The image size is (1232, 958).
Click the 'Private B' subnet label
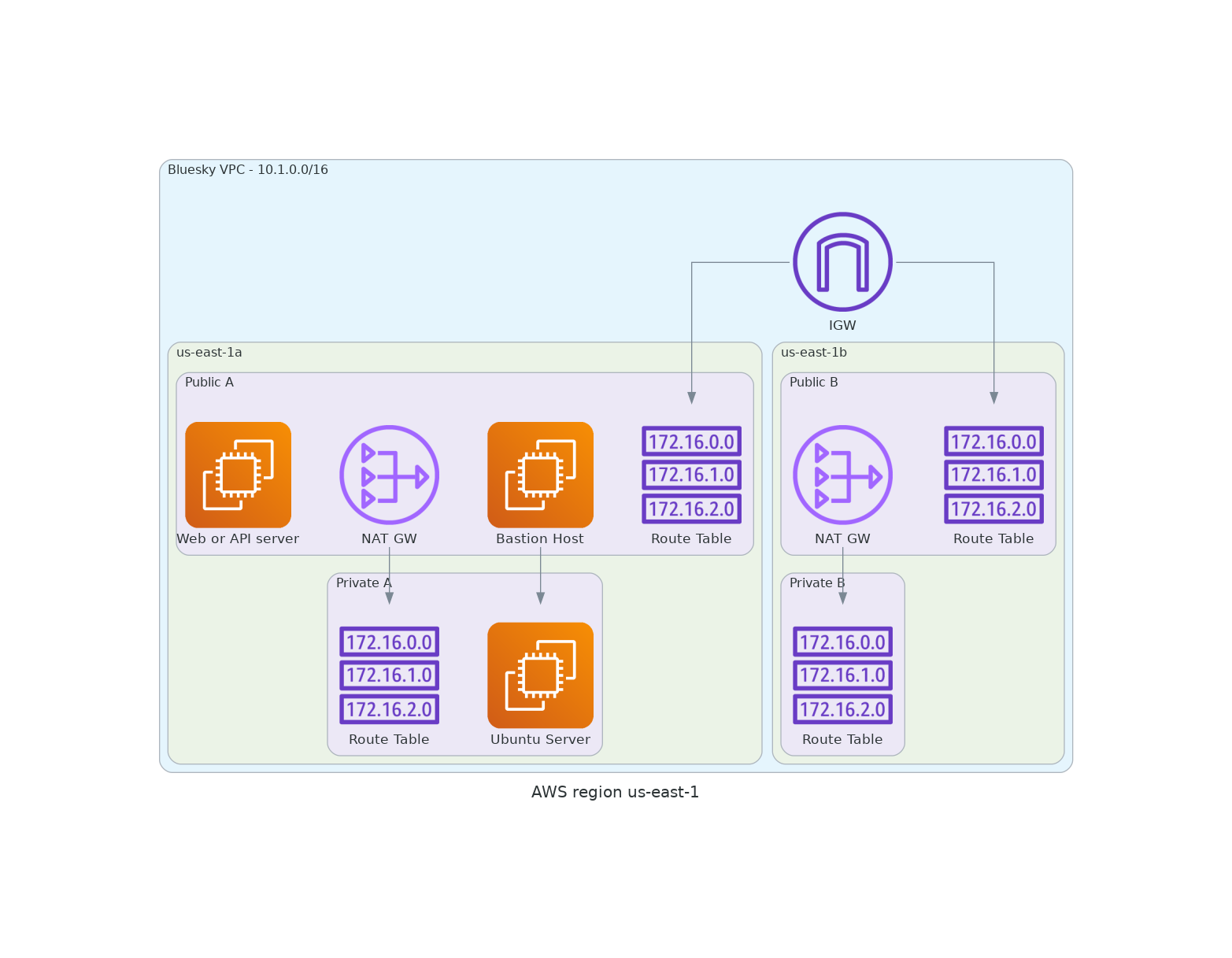(817, 583)
